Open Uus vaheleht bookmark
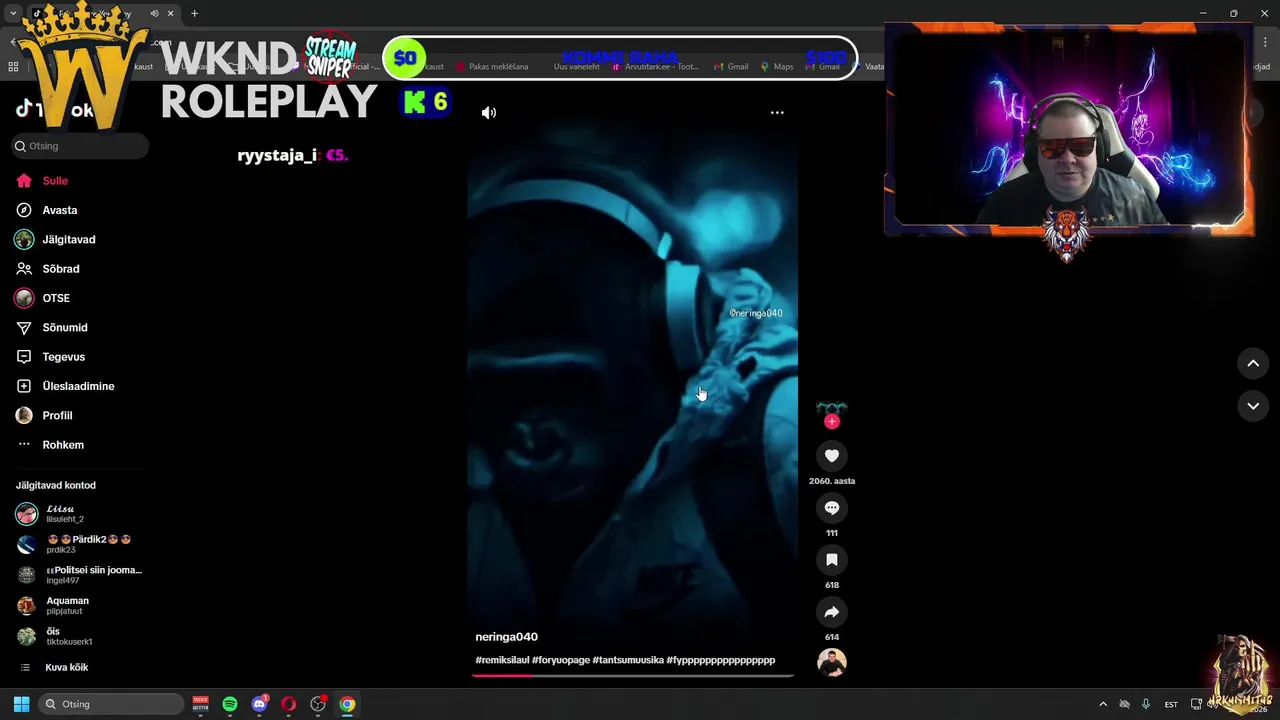 coord(577,67)
